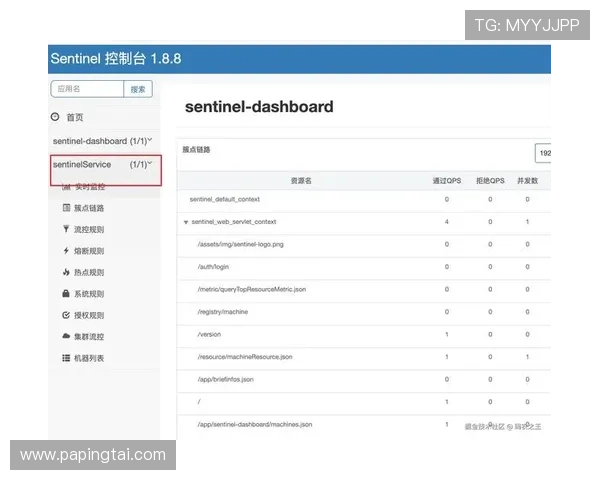
Task: Open 系统规则 lock icon
Action: pos(66,294)
